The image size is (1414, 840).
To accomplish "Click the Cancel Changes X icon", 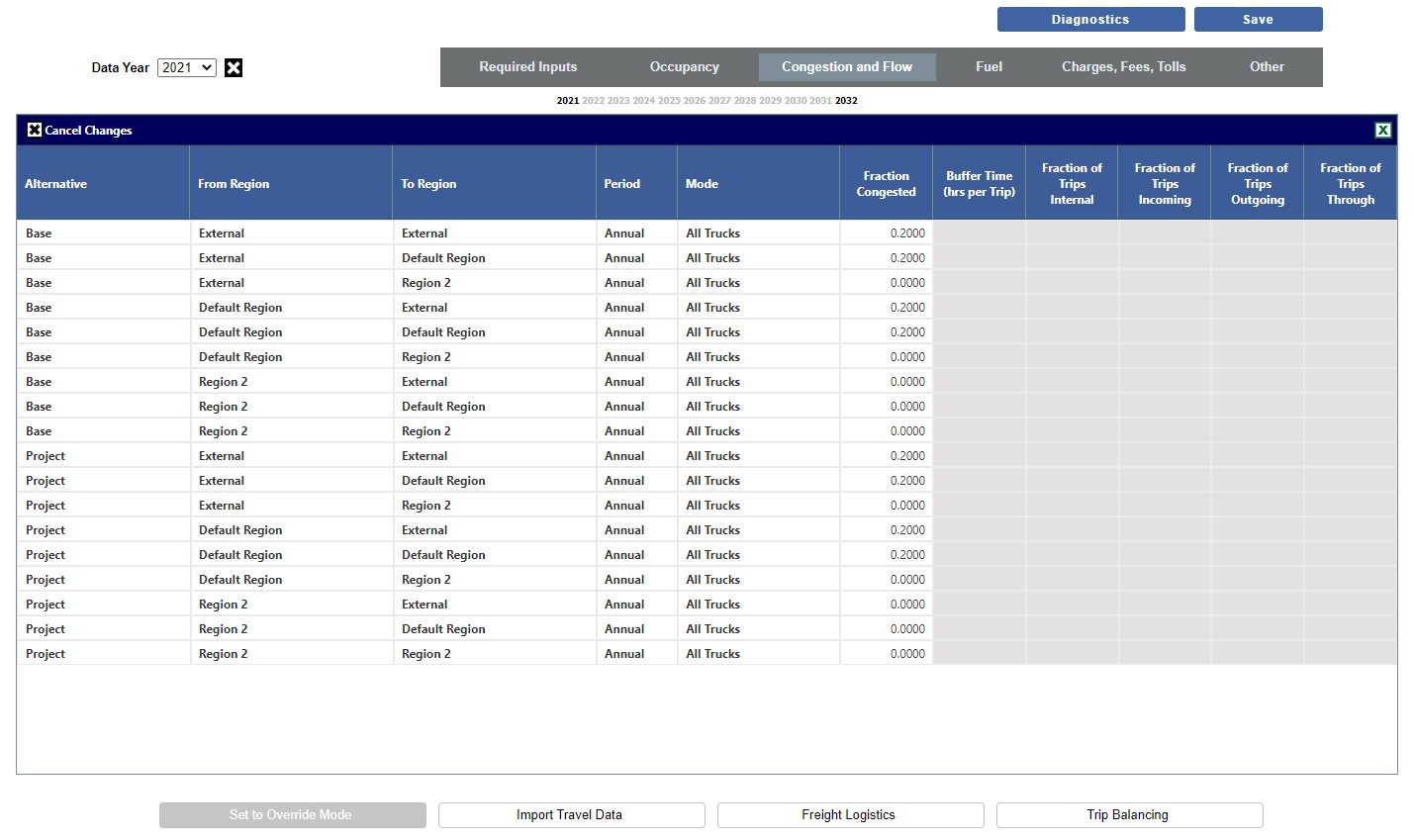I will (35, 130).
